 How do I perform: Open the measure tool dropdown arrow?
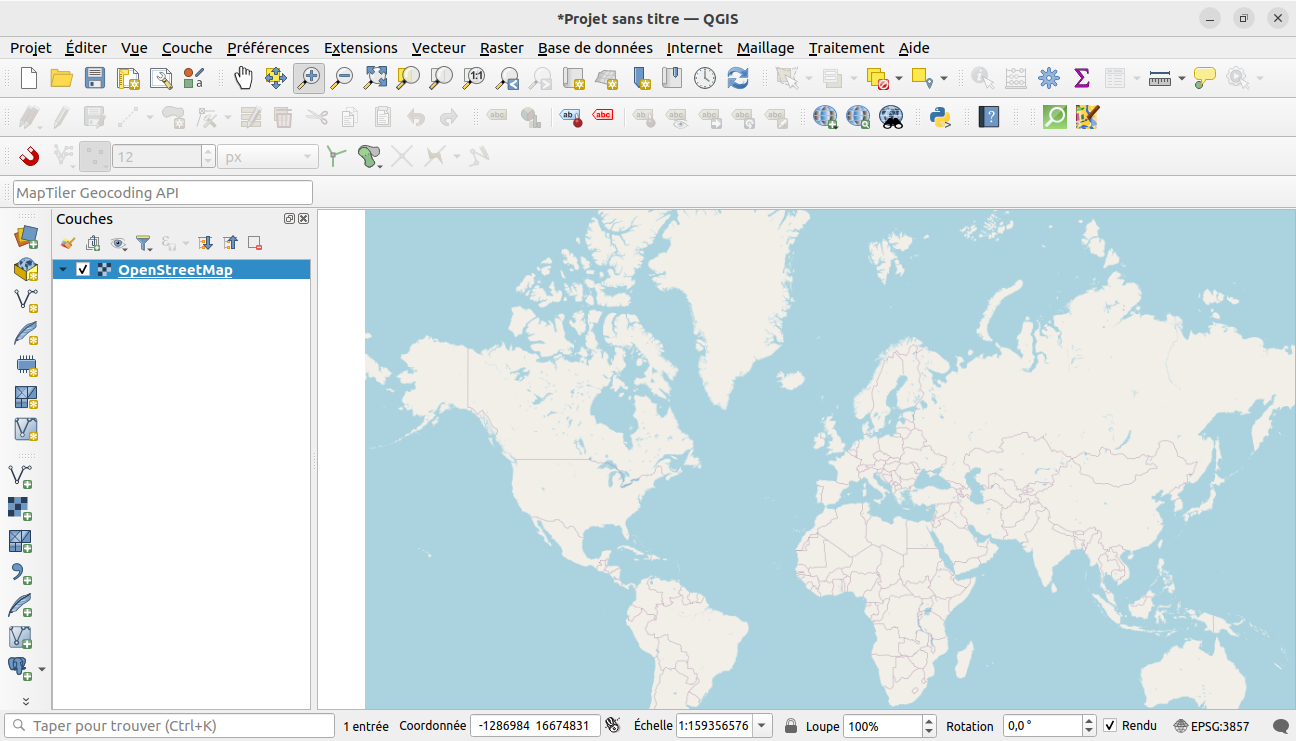tap(1182, 78)
